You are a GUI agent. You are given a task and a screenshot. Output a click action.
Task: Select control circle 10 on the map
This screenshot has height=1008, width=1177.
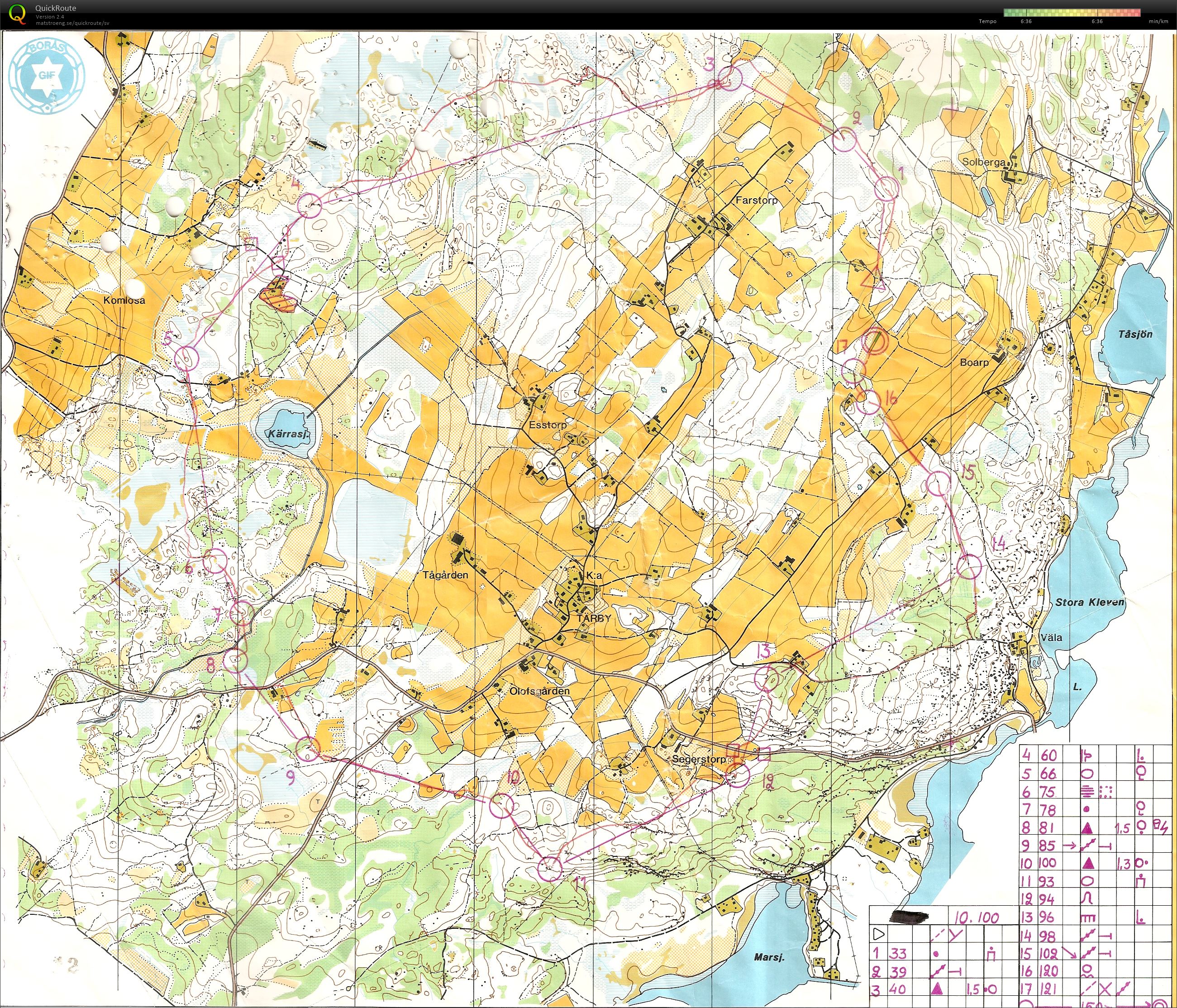(502, 806)
